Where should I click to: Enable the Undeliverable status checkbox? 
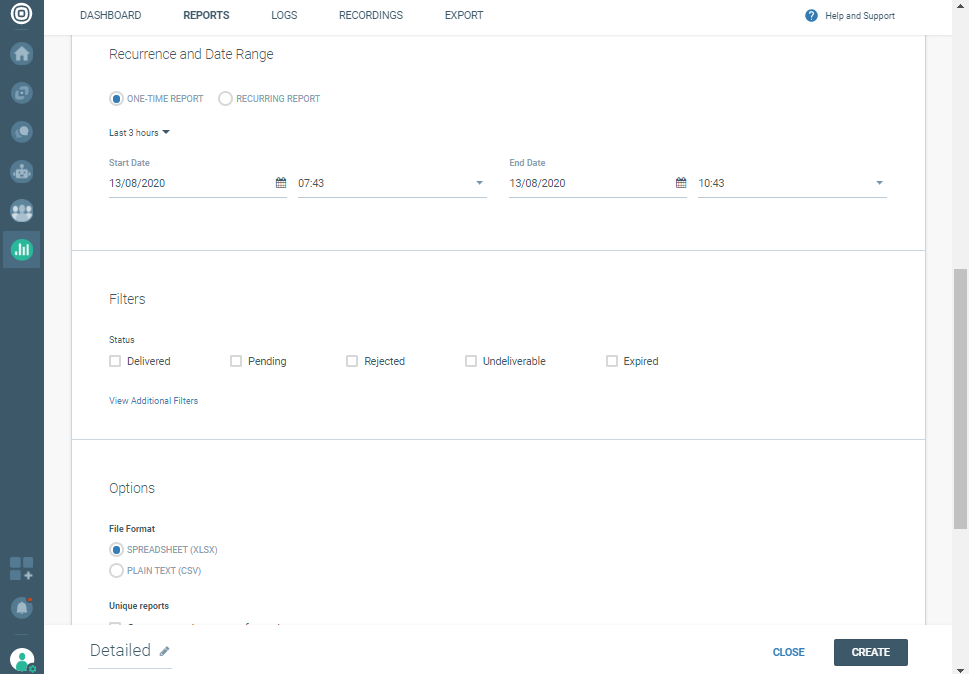(471, 361)
